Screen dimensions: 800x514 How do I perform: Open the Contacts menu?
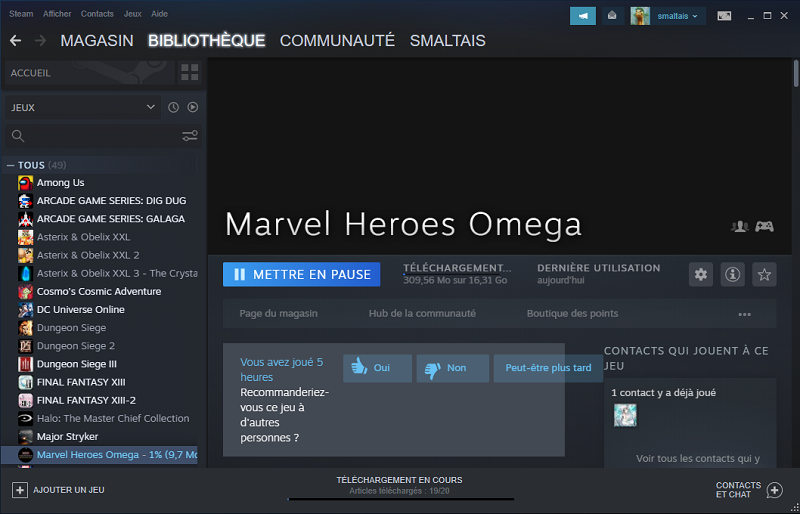[97, 14]
